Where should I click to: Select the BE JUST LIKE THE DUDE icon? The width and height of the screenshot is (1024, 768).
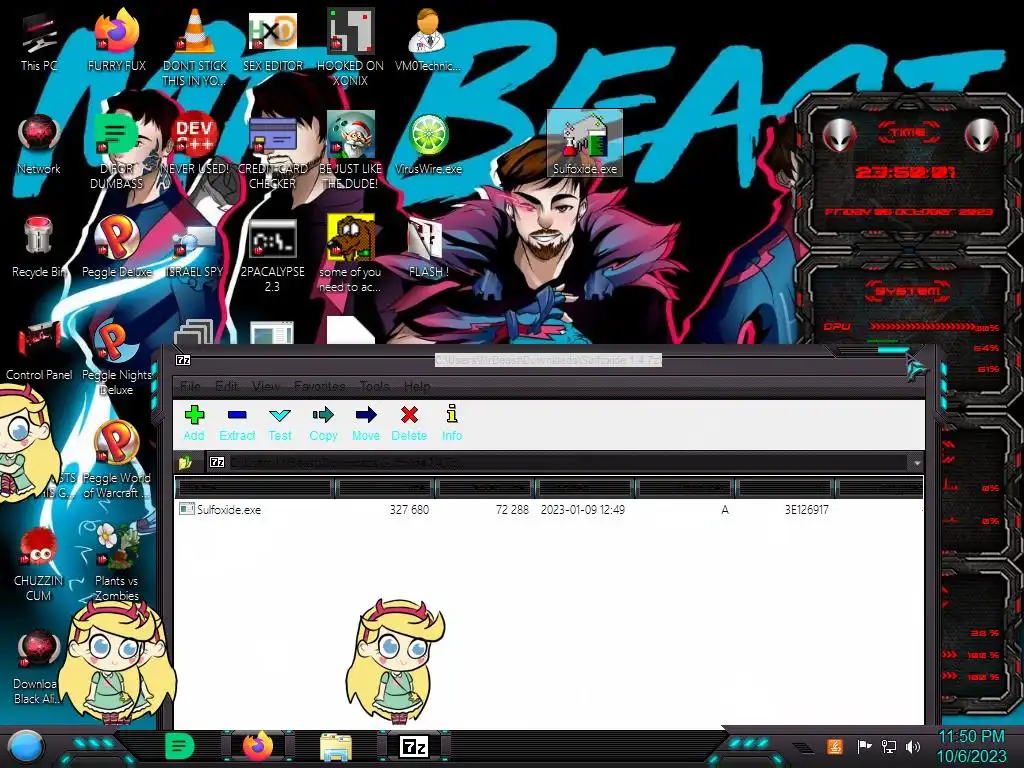tap(350, 152)
